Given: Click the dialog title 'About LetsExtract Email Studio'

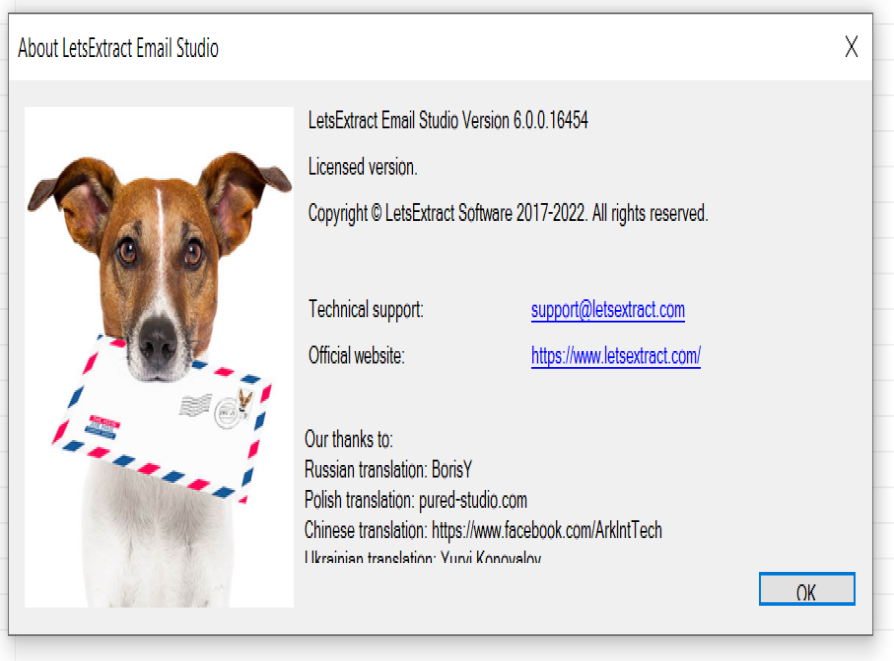Looking at the screenshot, I should [118, 48].
